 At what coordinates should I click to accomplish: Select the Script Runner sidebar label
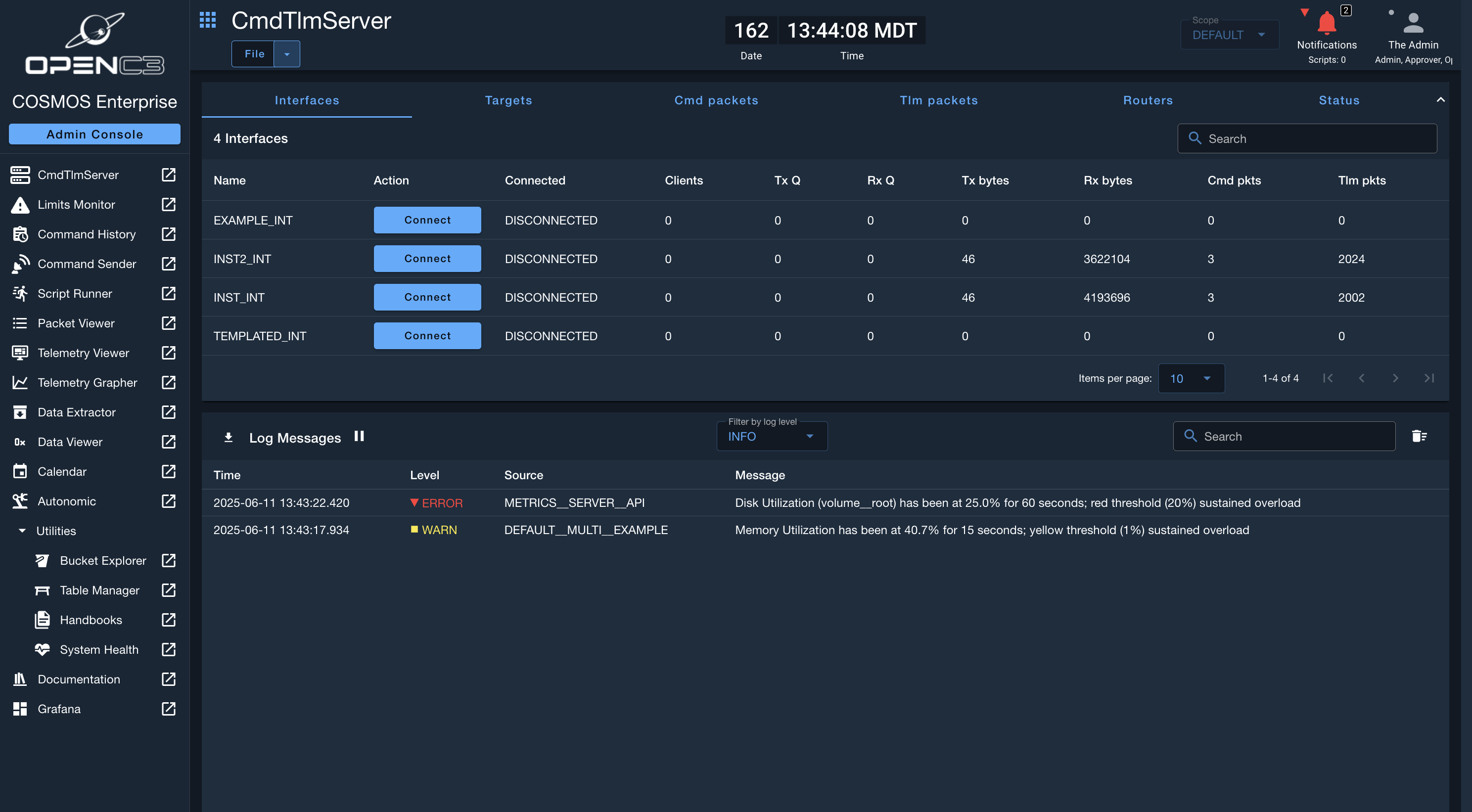coord(75,294)
